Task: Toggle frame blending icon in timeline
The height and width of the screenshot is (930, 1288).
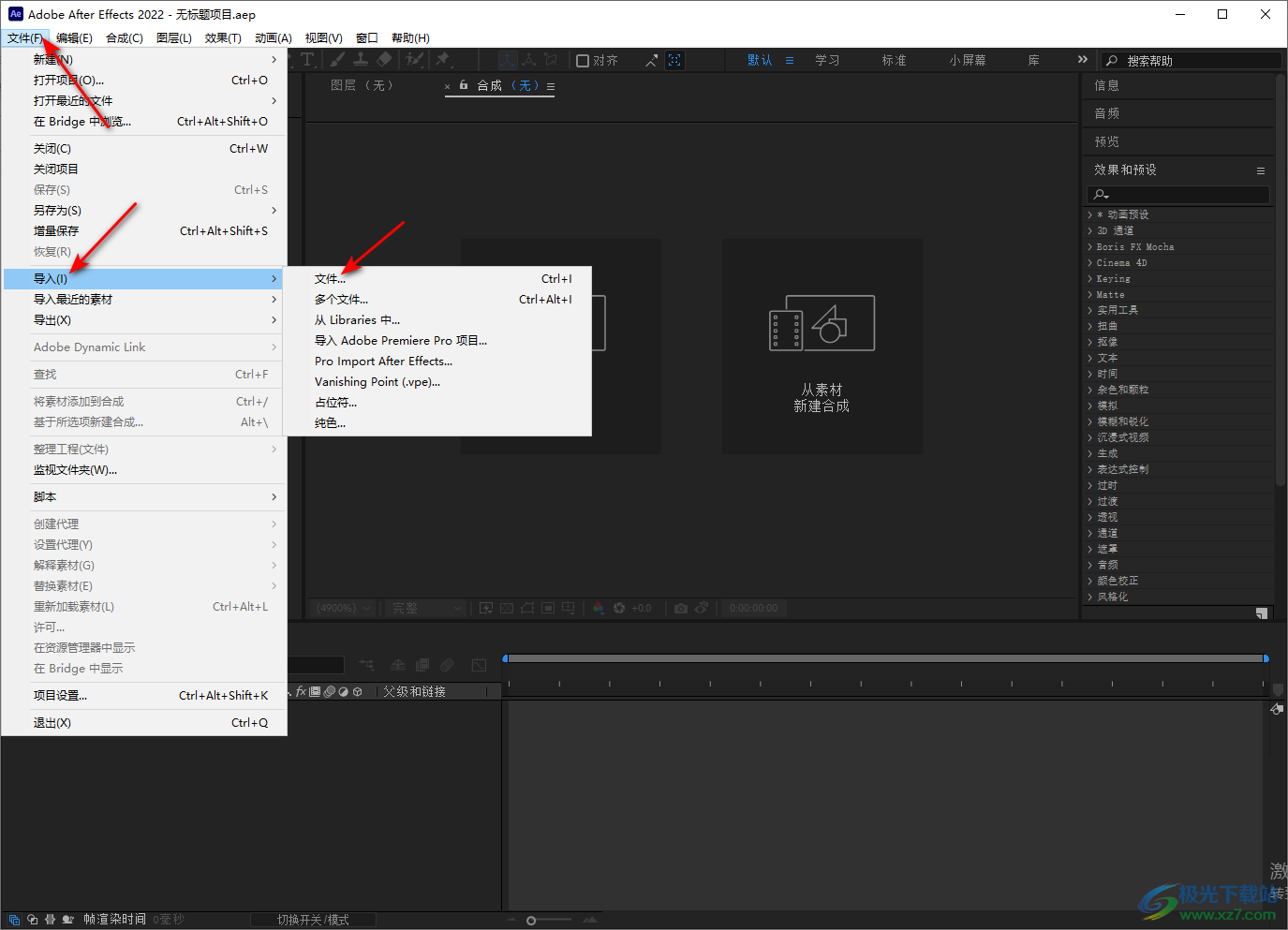Action: tap(422, 665)
